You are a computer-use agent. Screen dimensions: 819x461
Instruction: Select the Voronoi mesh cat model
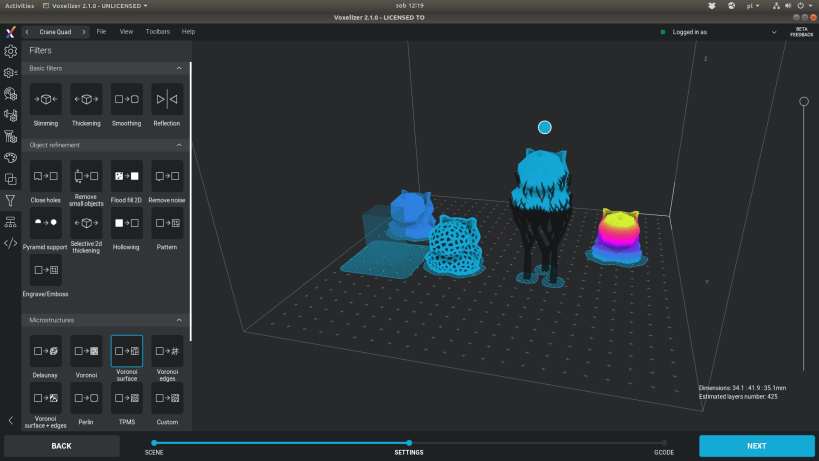(x=454, y=245)
